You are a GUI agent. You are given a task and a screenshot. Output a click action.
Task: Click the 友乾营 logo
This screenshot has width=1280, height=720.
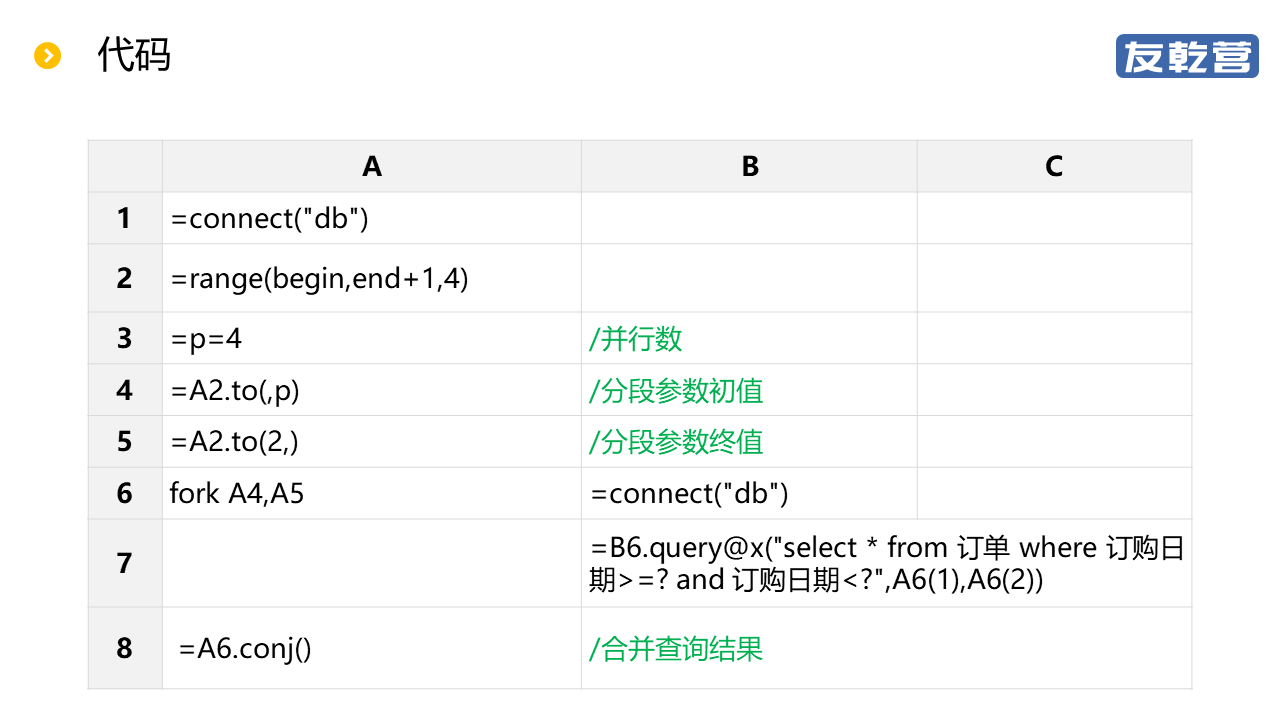tap(1187, 56)
